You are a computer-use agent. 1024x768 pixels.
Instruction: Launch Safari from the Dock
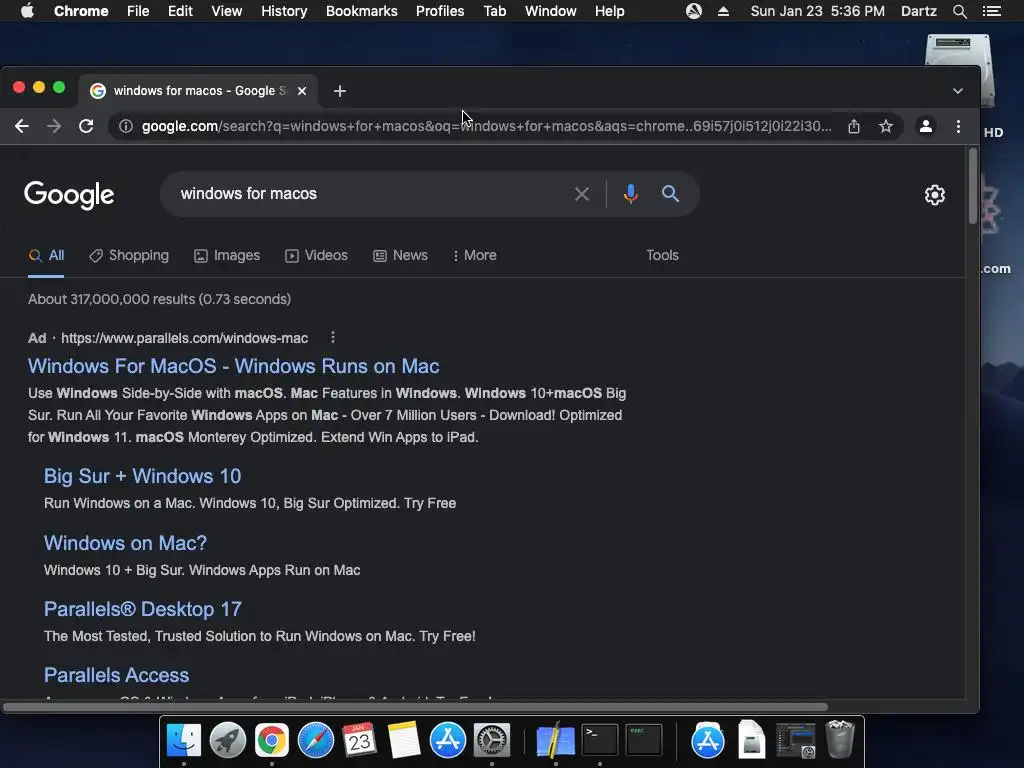pyautogui.click(x=316, y=740)
